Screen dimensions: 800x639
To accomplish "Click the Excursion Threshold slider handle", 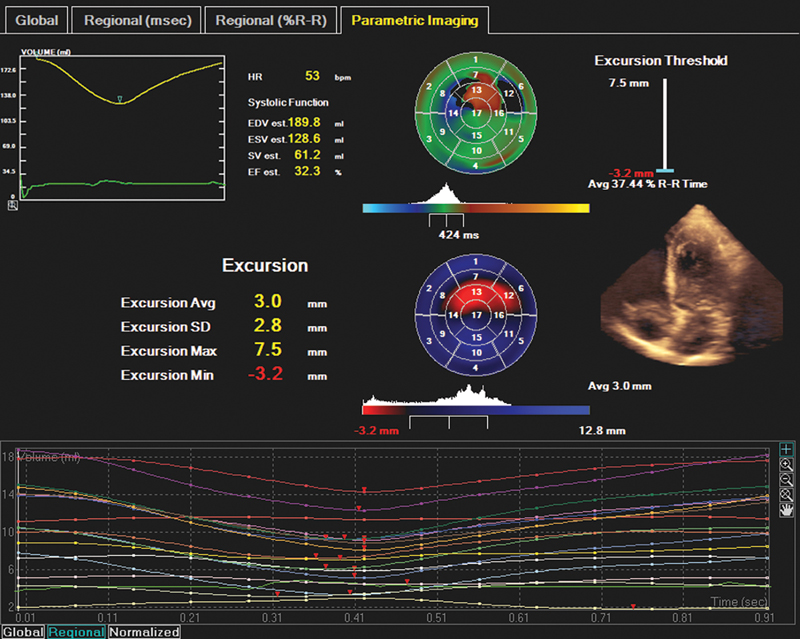I will (664, 172).
